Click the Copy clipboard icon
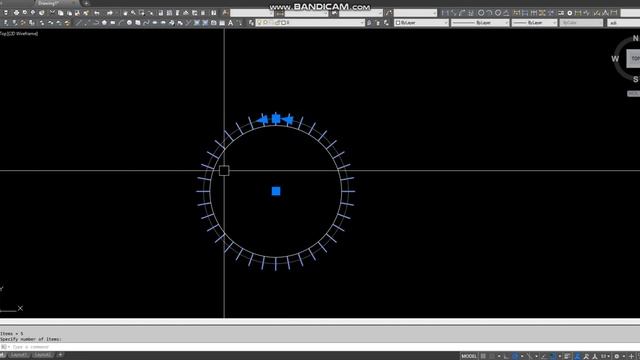 tap(60, 13)
